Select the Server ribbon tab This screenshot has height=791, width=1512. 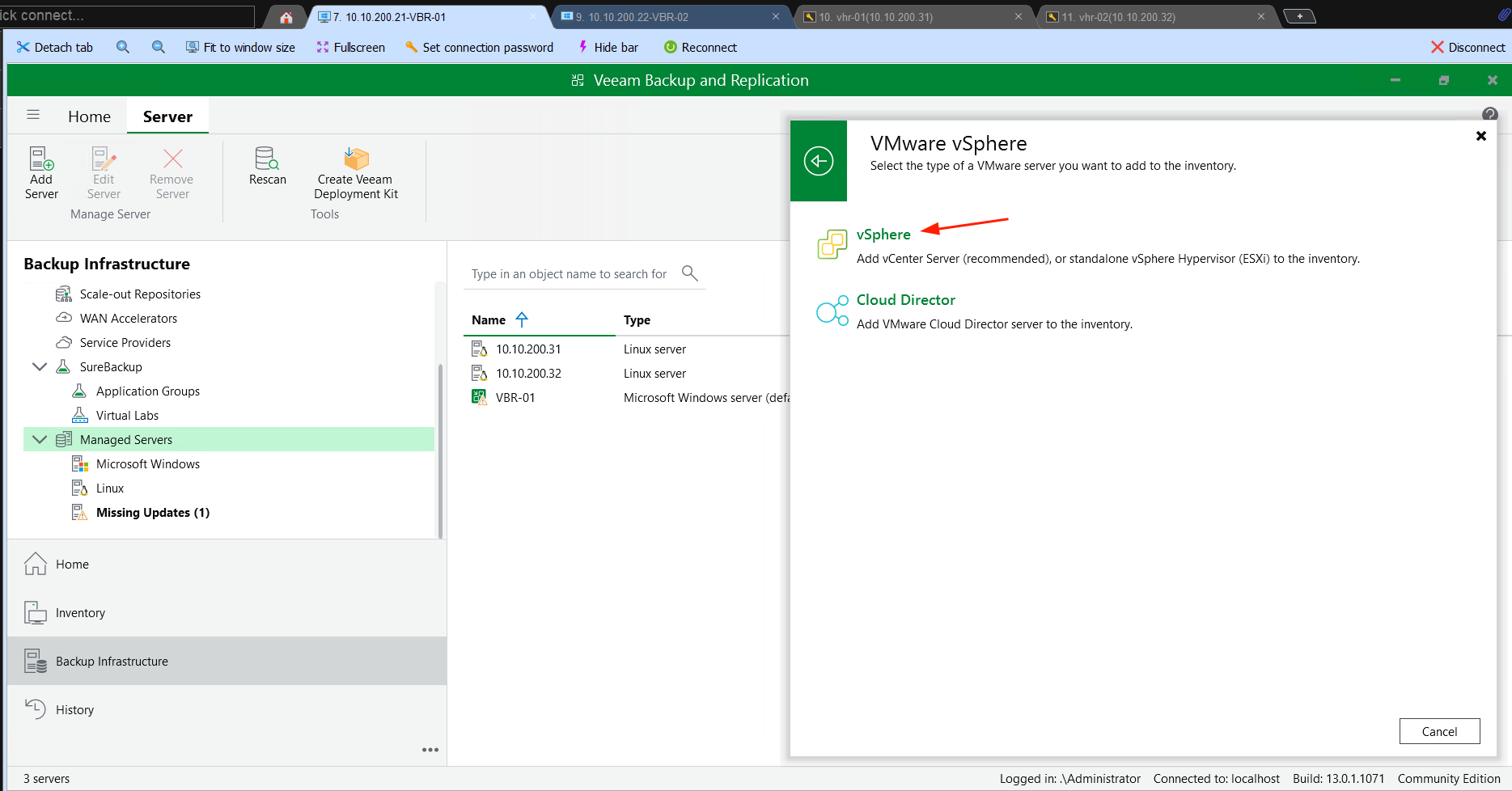tap(167, 116)
